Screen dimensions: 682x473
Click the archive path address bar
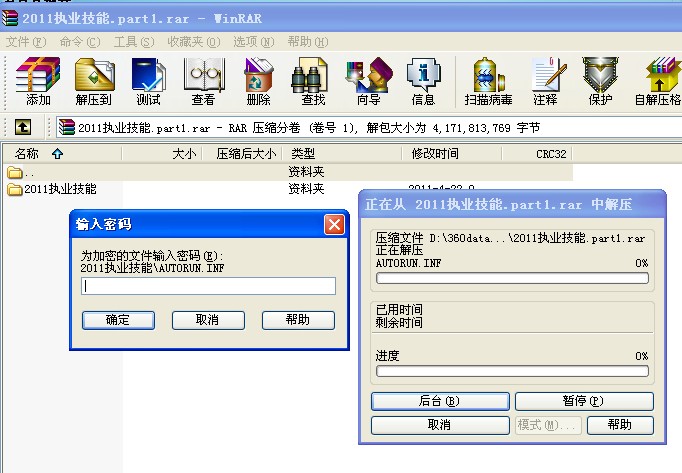pos(369,127)
